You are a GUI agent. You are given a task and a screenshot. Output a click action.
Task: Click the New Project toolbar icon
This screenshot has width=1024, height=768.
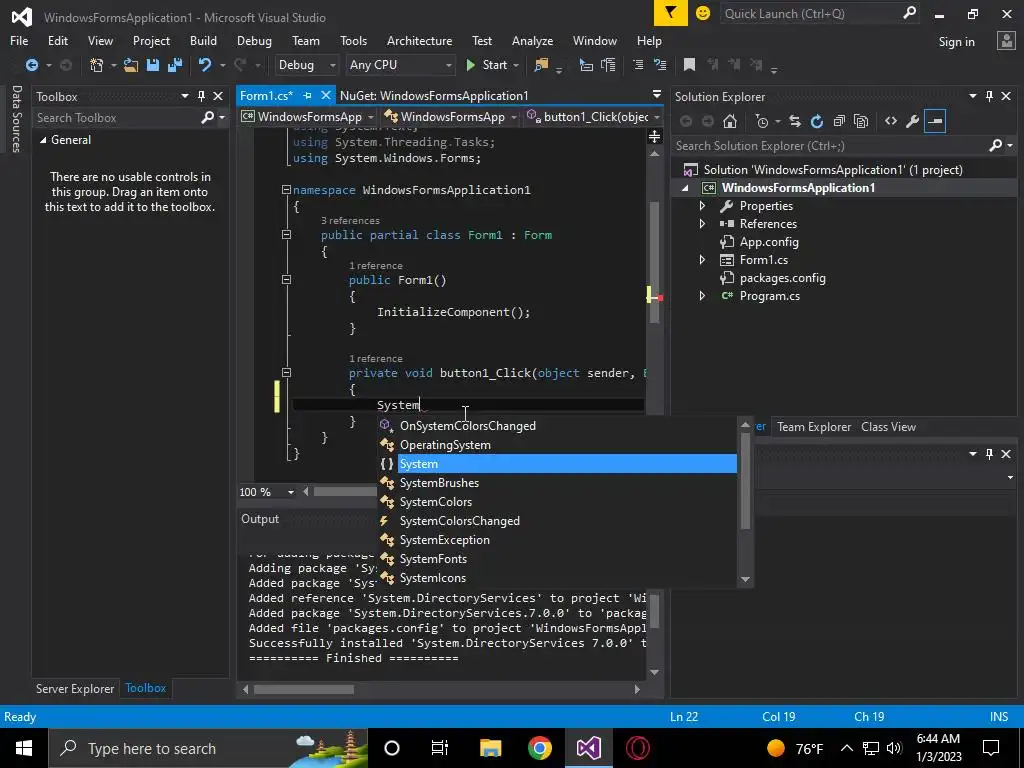pos(97,65)
